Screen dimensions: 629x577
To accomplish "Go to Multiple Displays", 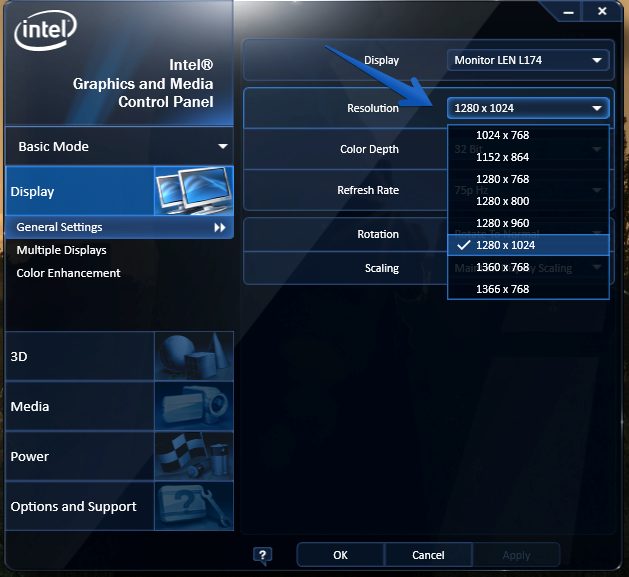I will [x=61, y=250].
